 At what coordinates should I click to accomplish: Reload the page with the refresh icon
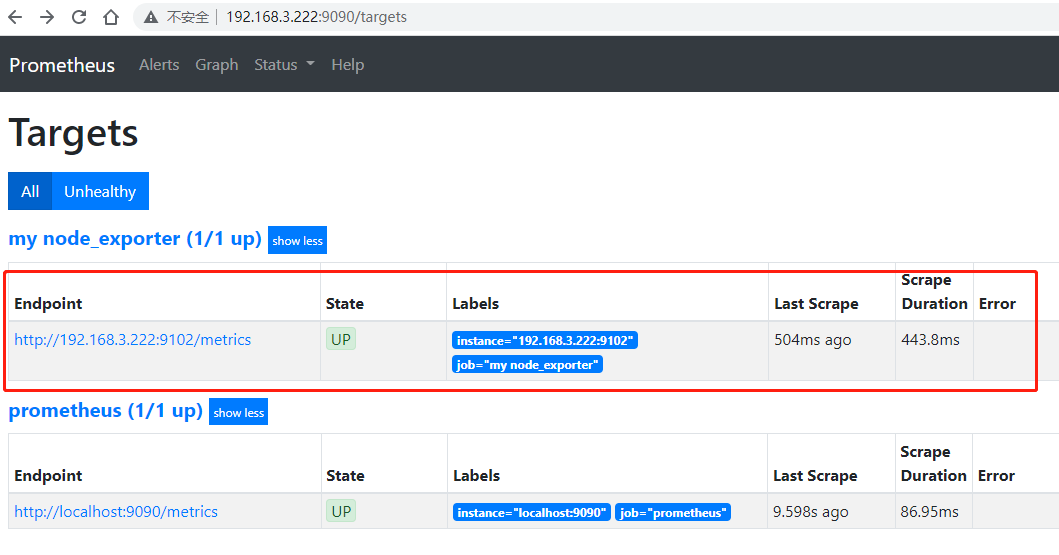(x=79, y=17)
